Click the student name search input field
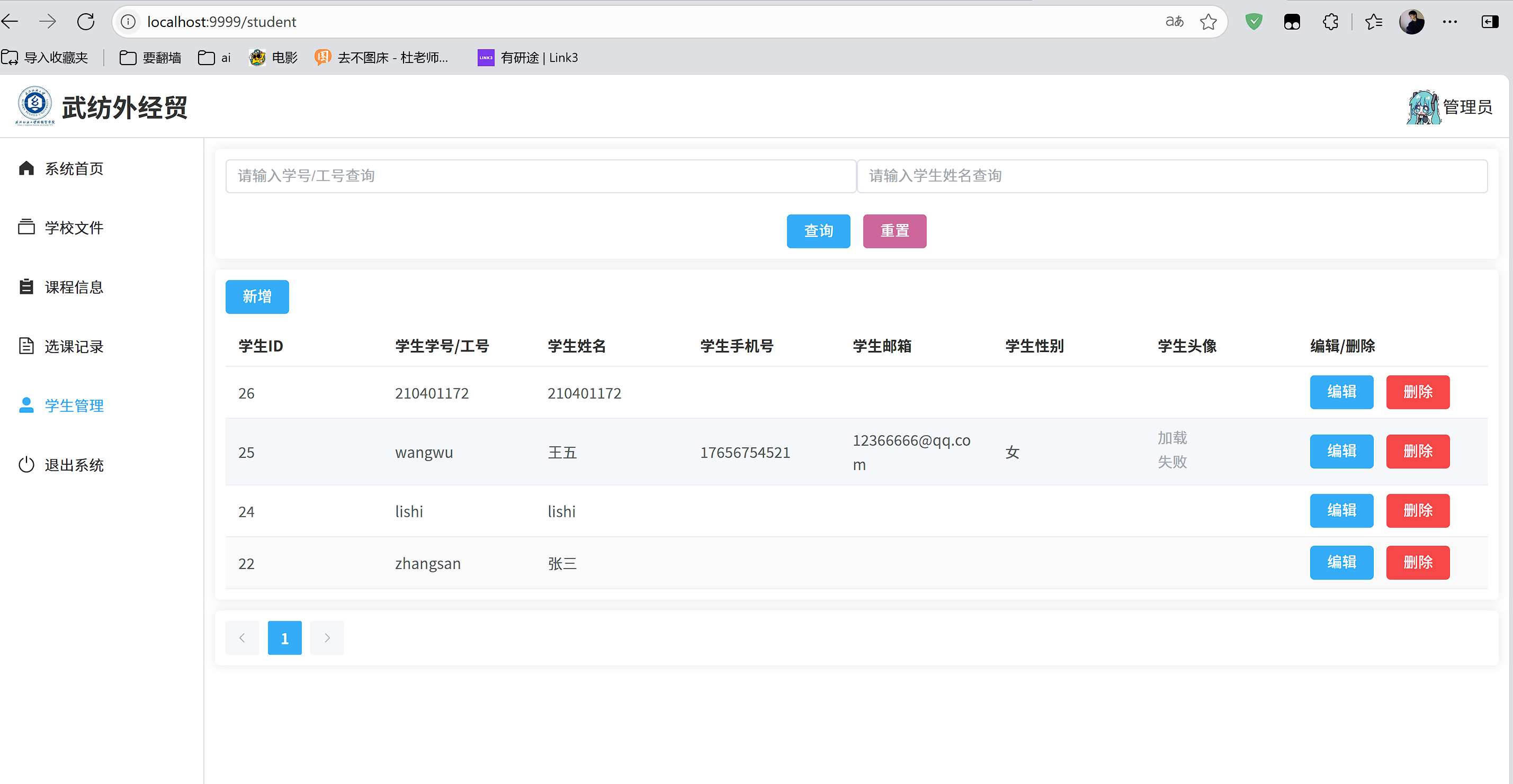 1175,176
